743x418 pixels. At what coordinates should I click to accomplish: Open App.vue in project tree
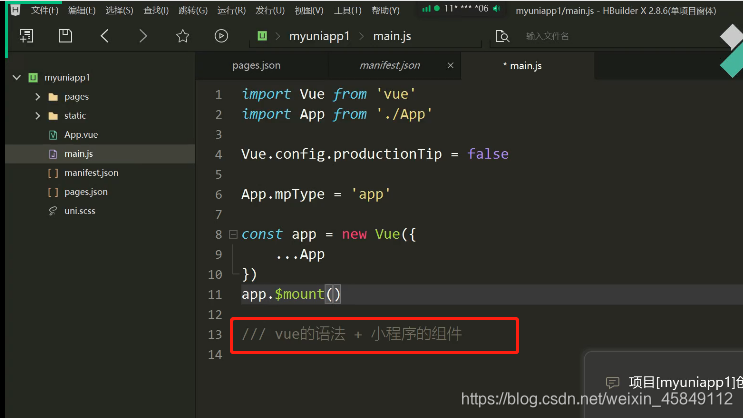pyautogui.click(x=81, y=135)
